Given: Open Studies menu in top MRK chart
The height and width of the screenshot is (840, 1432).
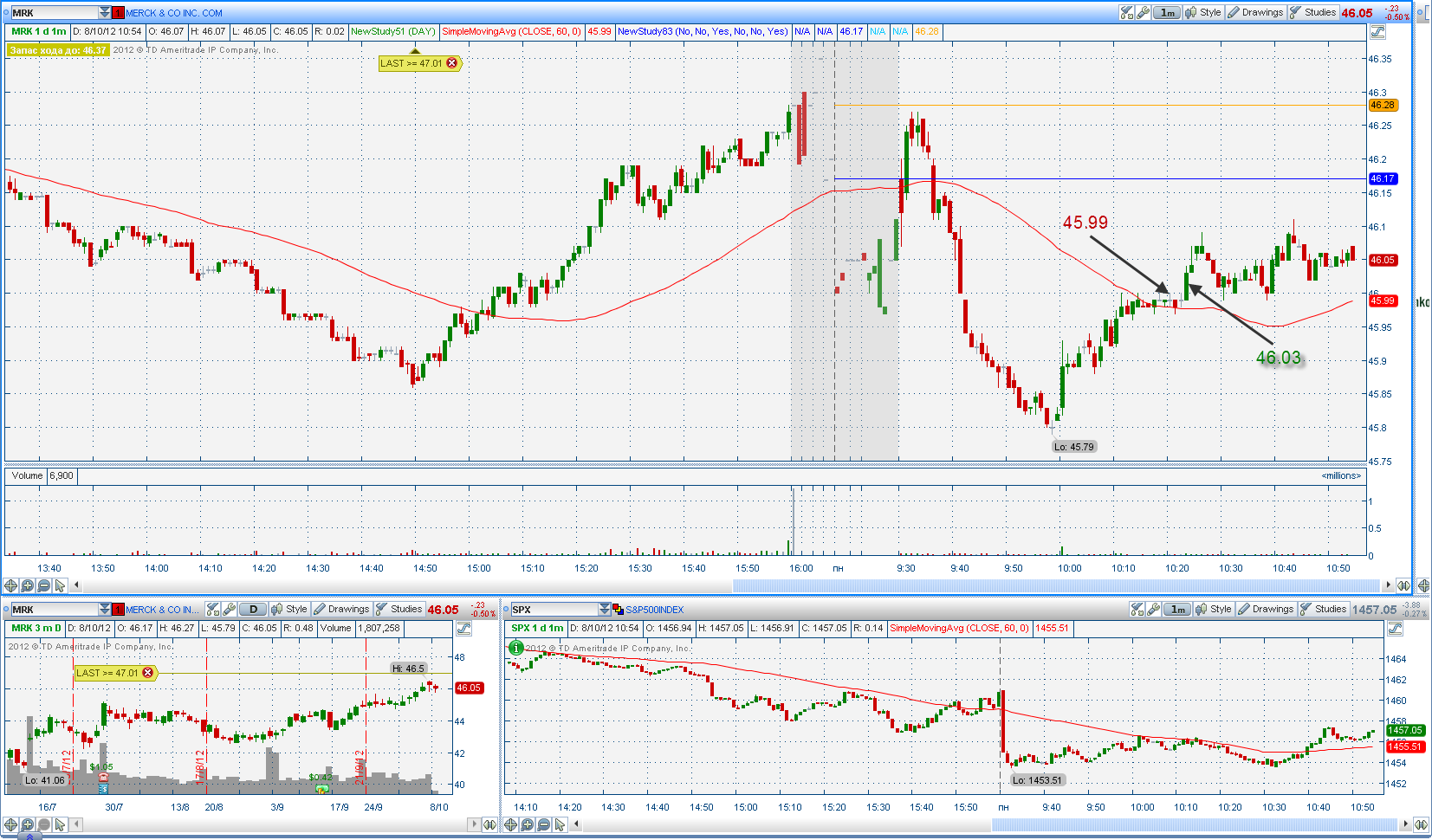Looking at the screenshot, I should pos(1313,12).
